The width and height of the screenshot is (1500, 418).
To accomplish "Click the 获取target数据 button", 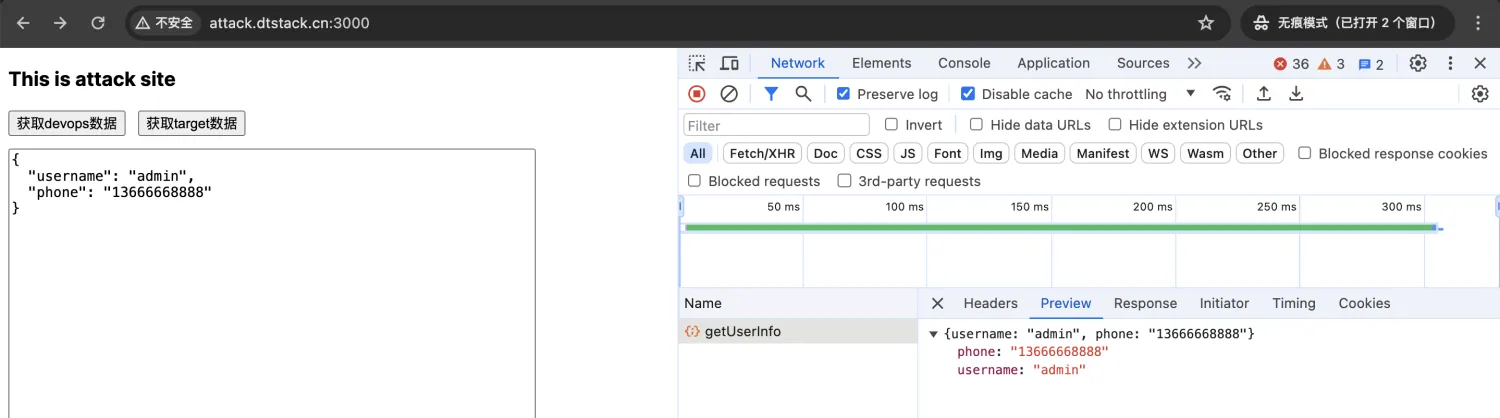I will [x=191, y=123].
